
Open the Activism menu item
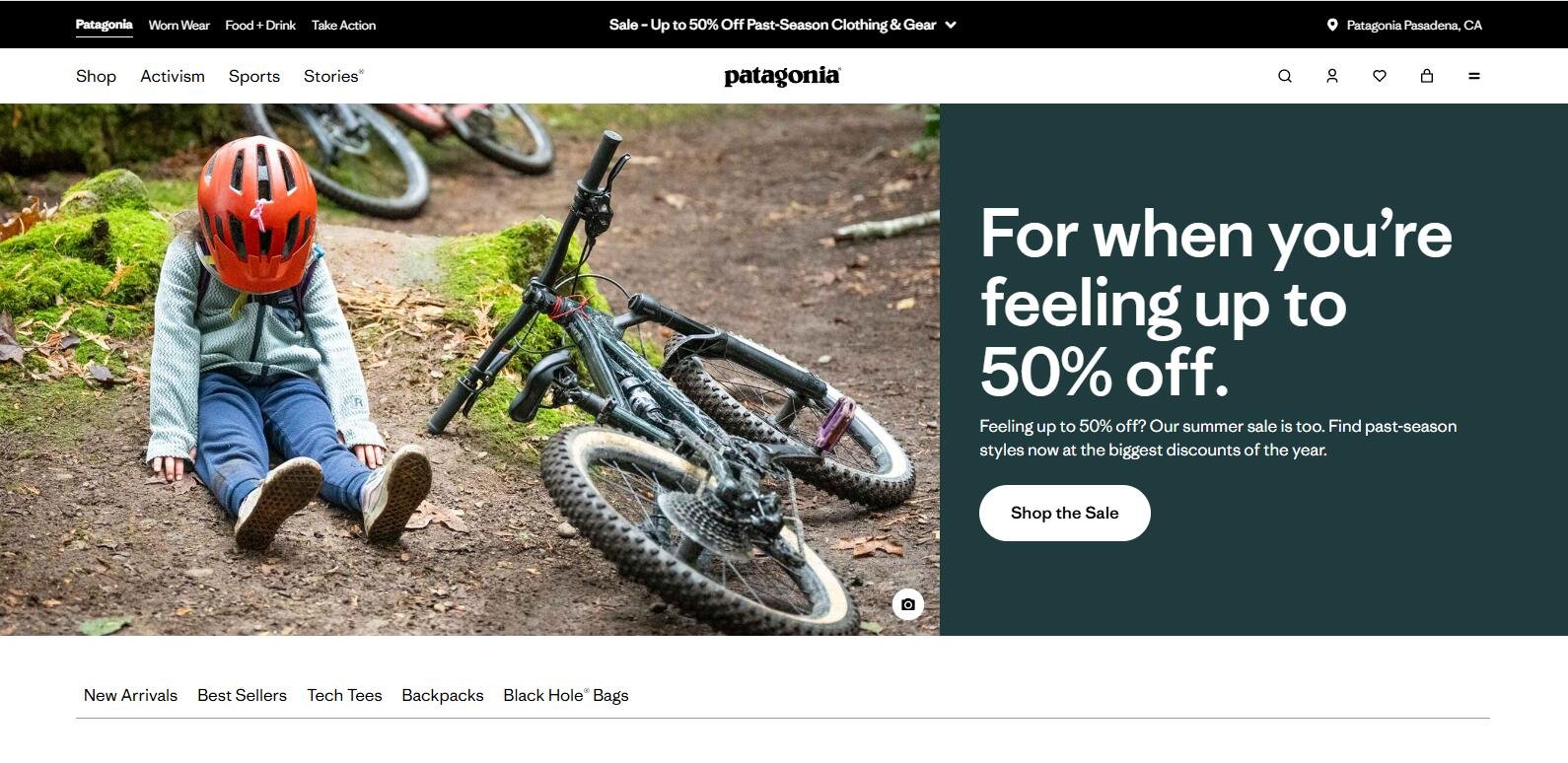tap(173, 76)
